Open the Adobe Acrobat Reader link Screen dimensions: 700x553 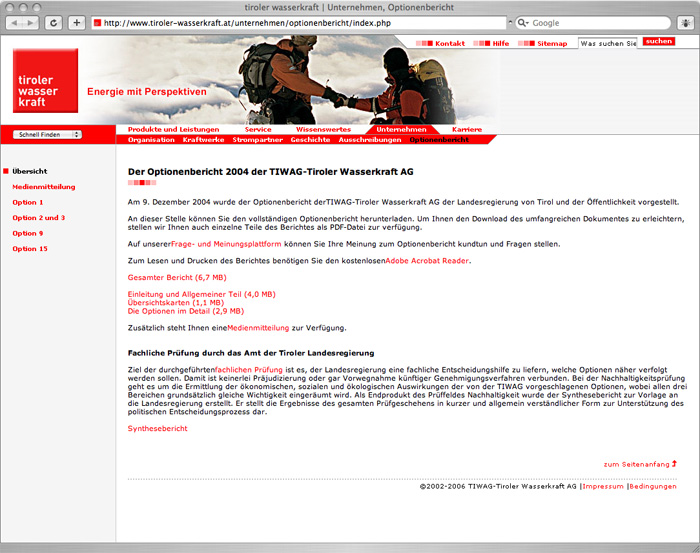(x=427, y=261)
